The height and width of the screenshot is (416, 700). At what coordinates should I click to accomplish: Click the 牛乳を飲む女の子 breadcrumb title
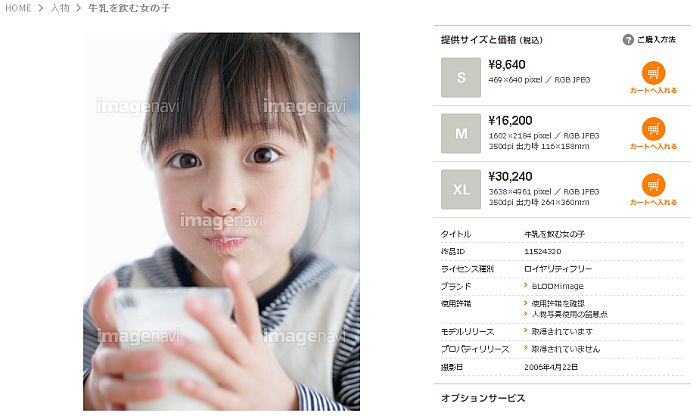(129, 8)
